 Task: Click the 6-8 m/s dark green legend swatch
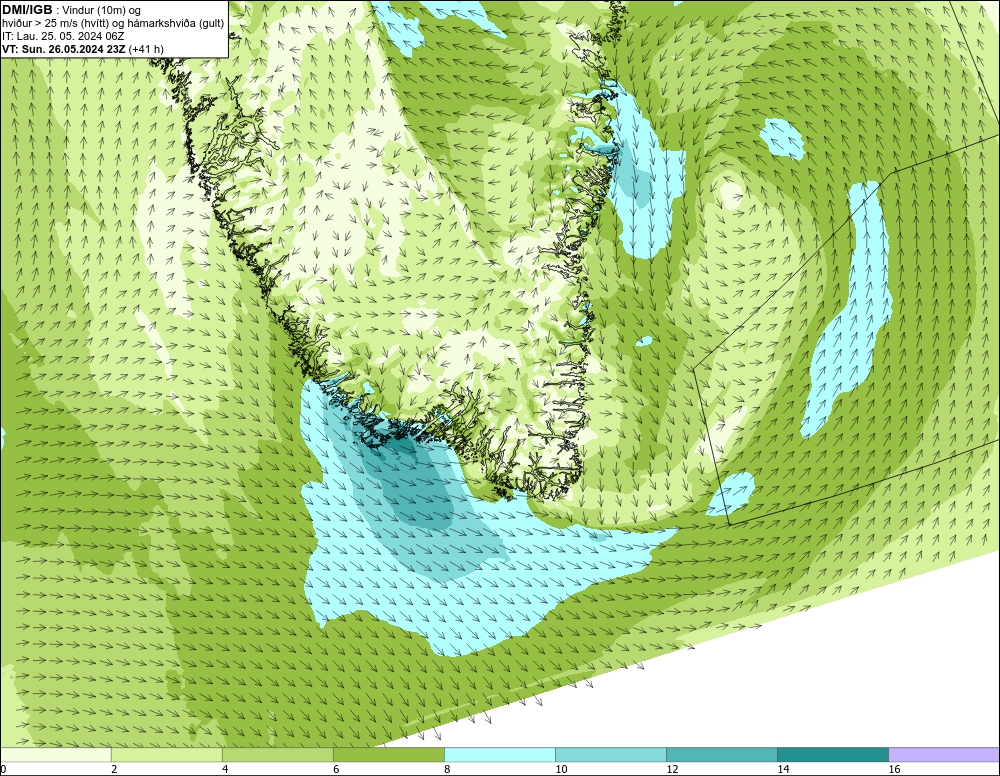[389, 755]
